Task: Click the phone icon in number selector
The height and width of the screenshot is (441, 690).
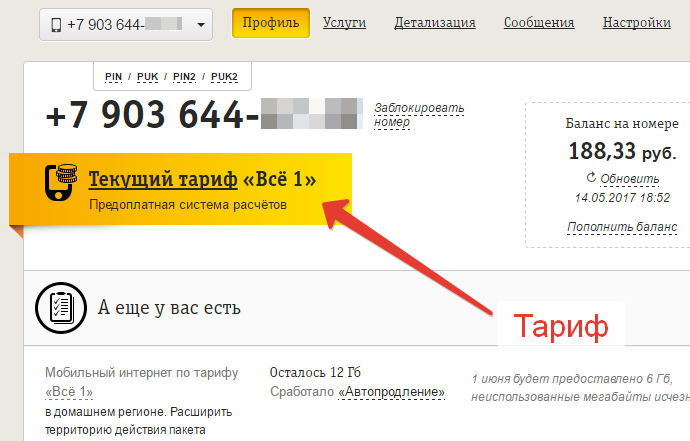Action: click(x=56, y=25)
